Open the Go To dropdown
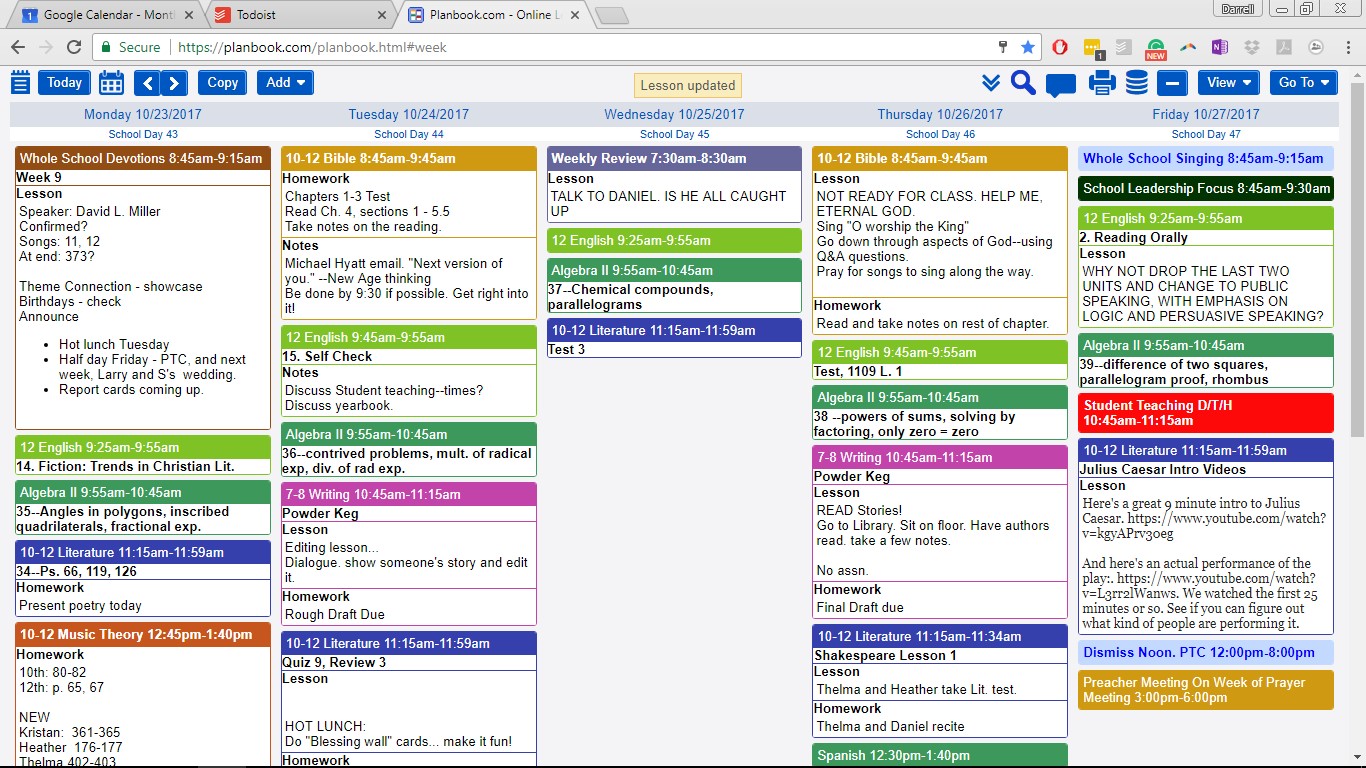This screenshot has width=1366, height=768. 1303,83
